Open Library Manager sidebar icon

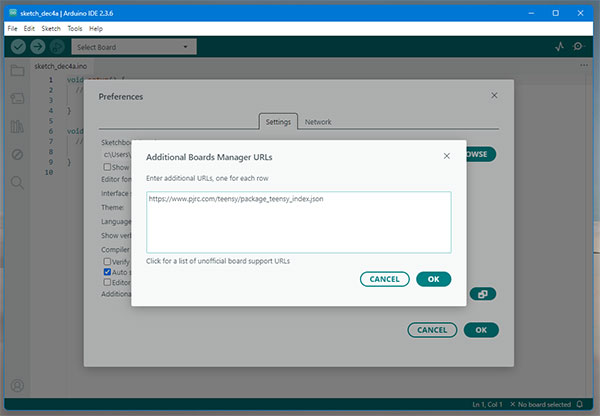click(x=17, y=127)
